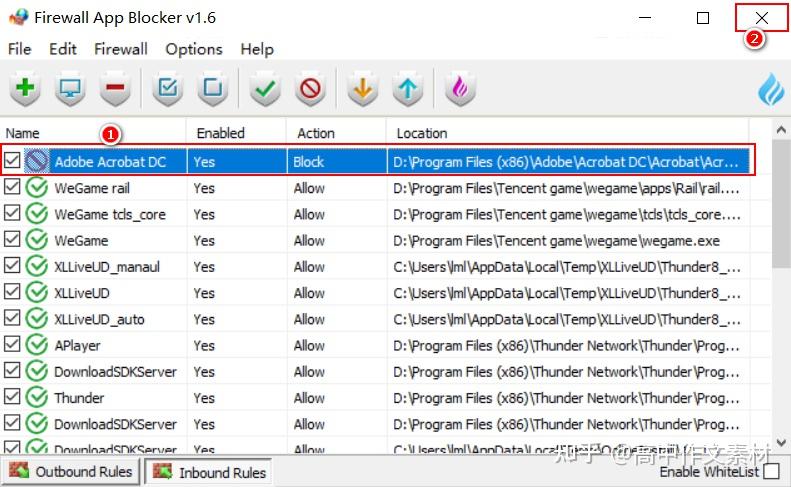Click the orange down-arrow toolbar icon
Viewport: 791px width, 487px height.
pos(363,88)
